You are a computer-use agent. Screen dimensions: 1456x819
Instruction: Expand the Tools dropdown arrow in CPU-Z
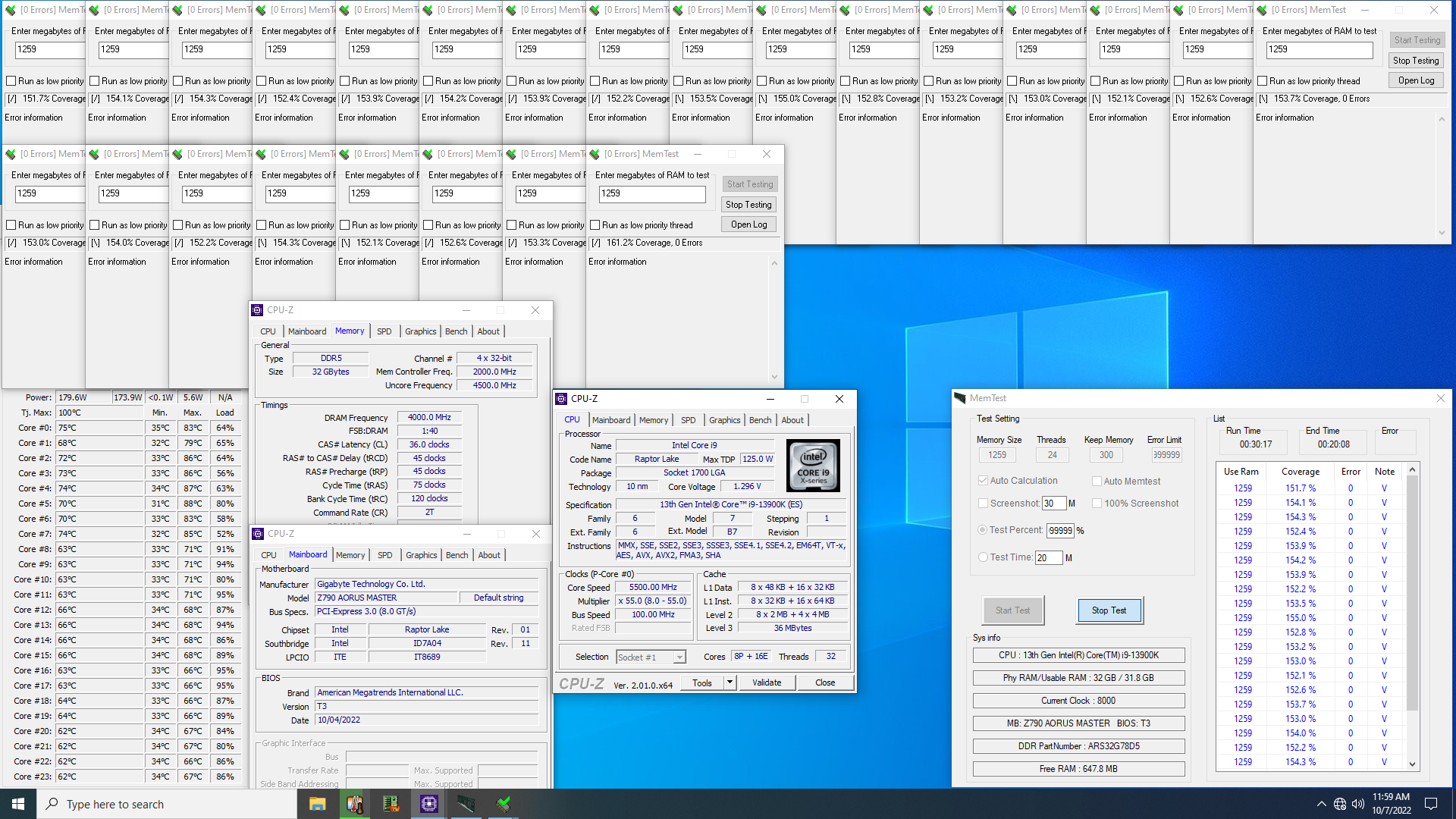point(730,682)
